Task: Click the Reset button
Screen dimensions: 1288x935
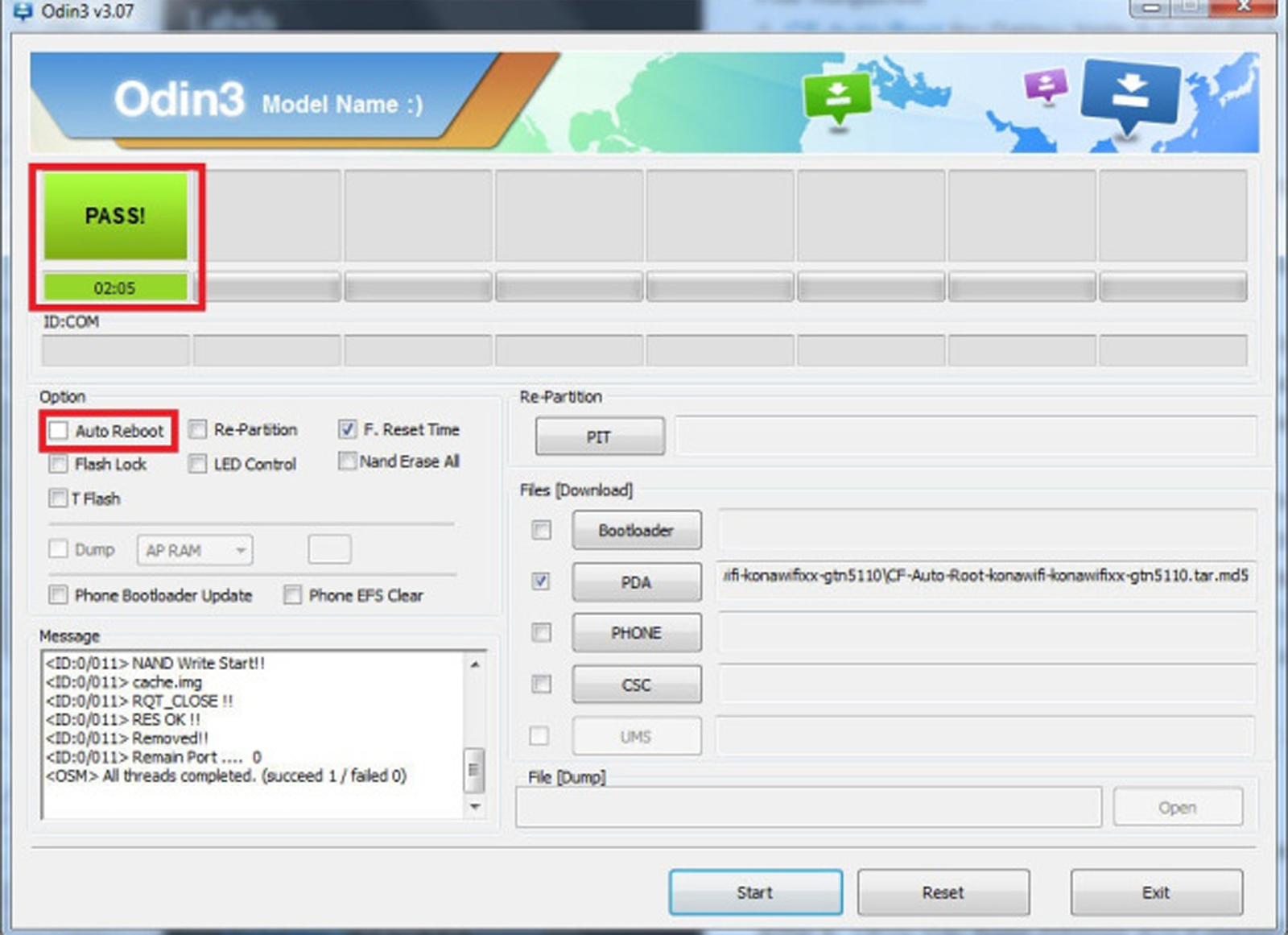Action: click(x=943, y=892)
